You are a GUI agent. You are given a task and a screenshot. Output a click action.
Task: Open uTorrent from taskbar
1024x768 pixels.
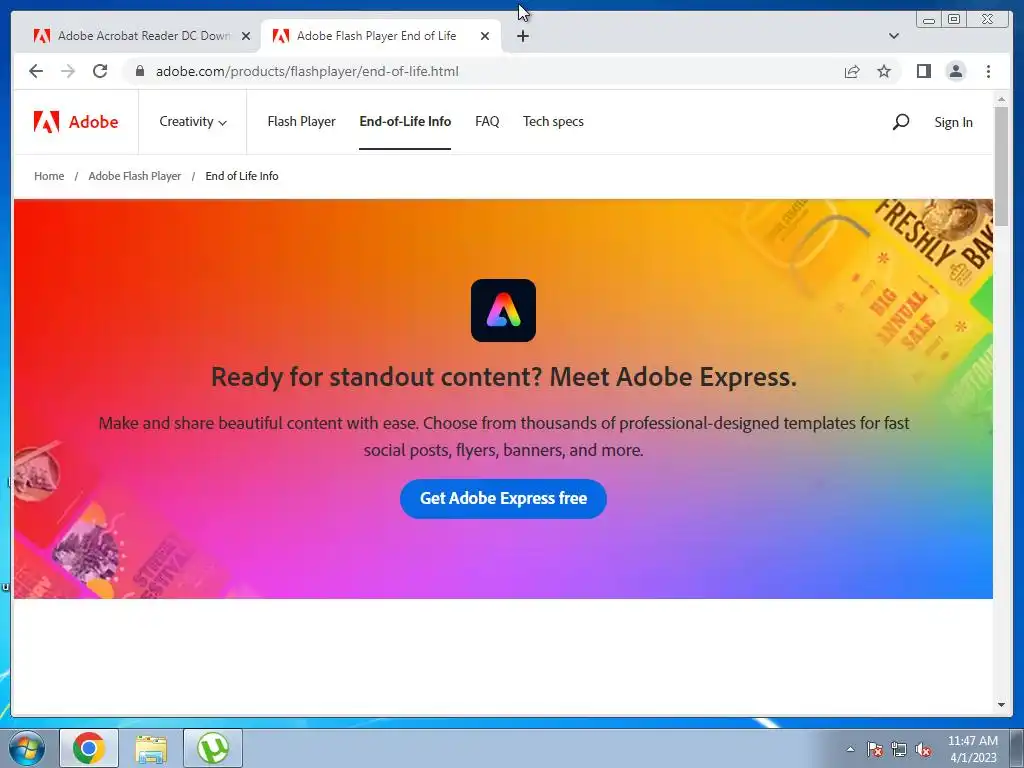pyautogui.click(x=213, y=748)
